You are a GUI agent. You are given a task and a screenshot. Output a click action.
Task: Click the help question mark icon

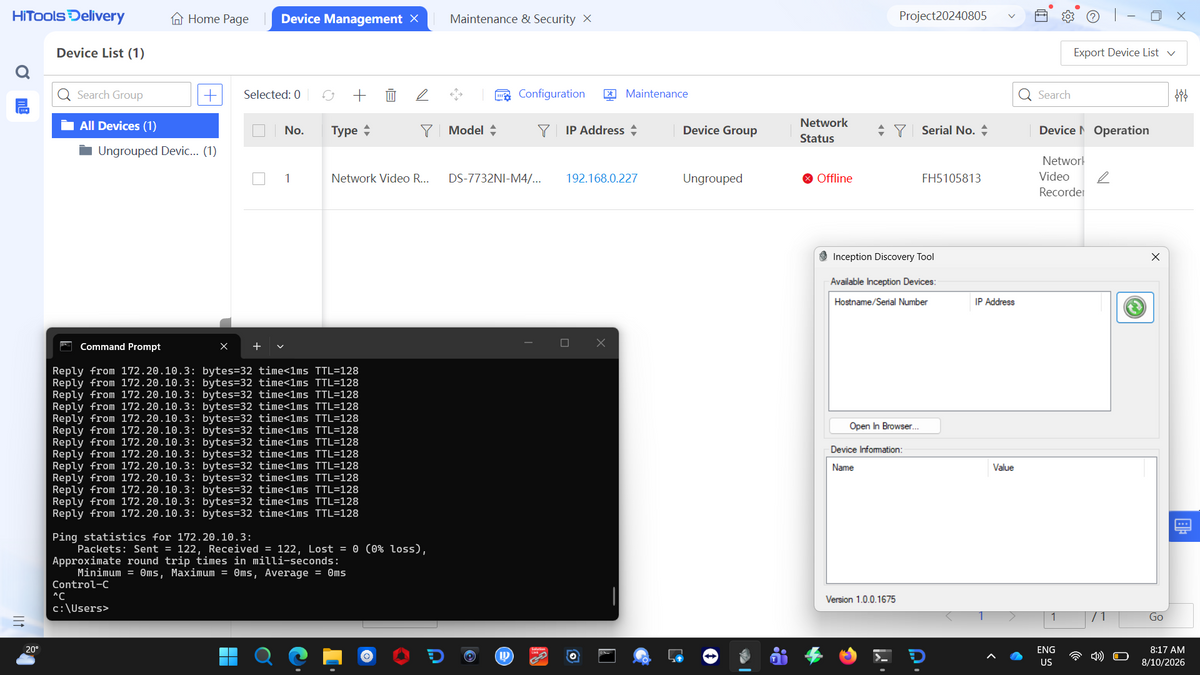1093,17
